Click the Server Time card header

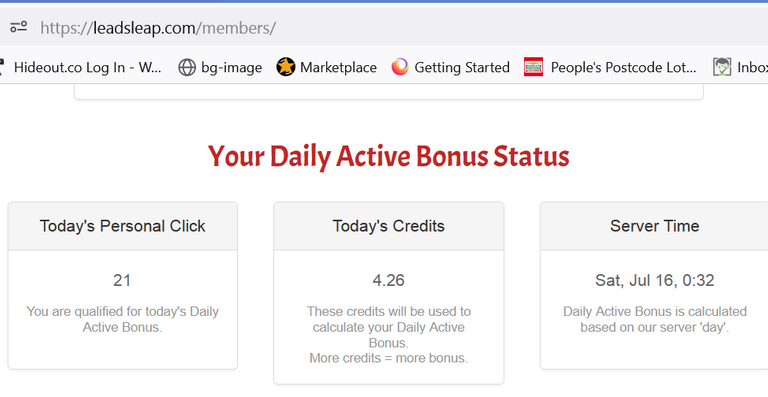pyautogui.click(x=654, y=226)
